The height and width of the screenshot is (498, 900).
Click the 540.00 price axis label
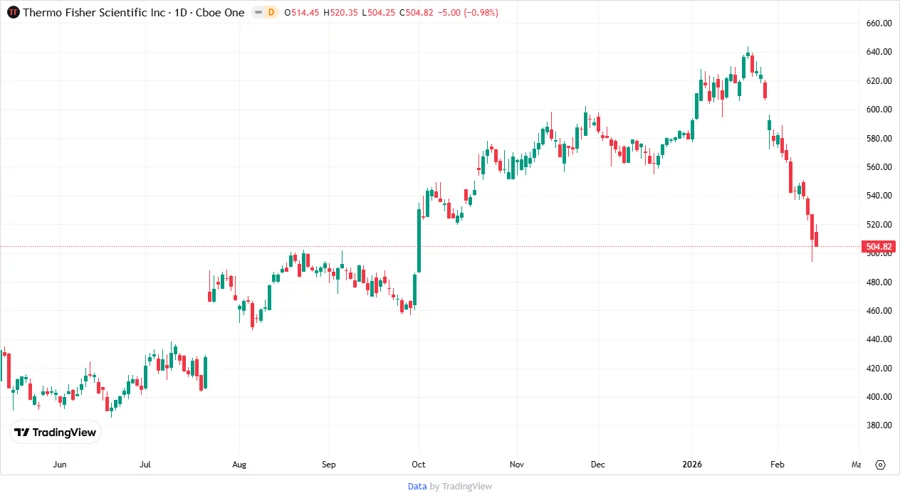click(x=879, y=196)
